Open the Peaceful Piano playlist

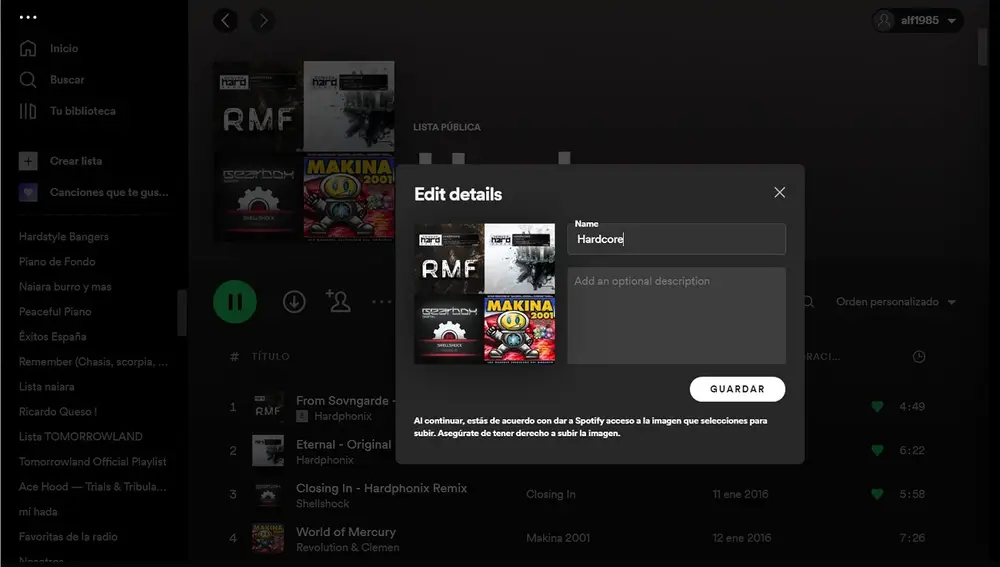55,311
